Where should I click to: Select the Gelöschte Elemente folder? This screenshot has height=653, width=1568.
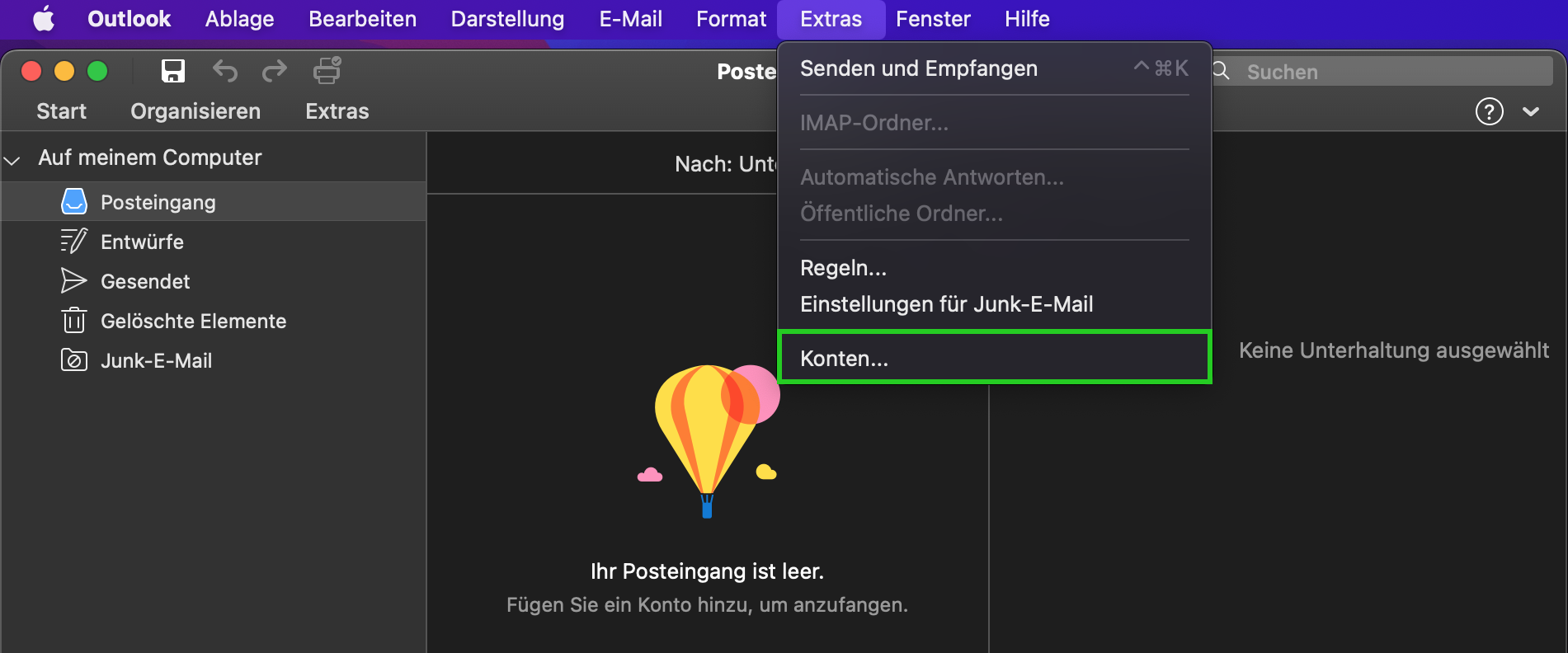(214, 321)
